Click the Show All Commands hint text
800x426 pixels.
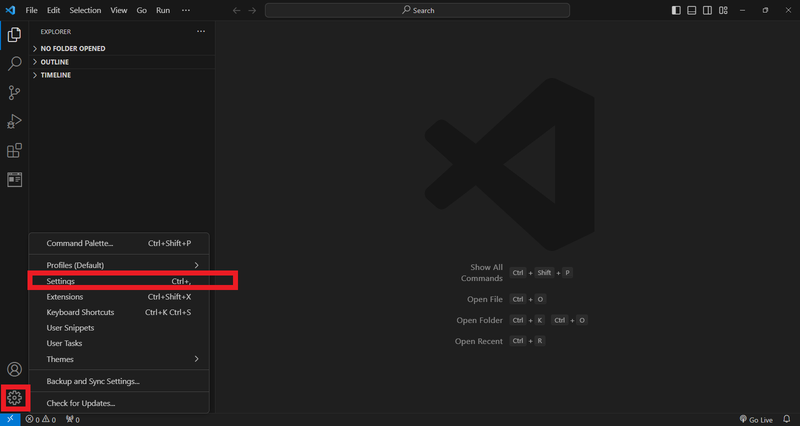tap(482, 273)
